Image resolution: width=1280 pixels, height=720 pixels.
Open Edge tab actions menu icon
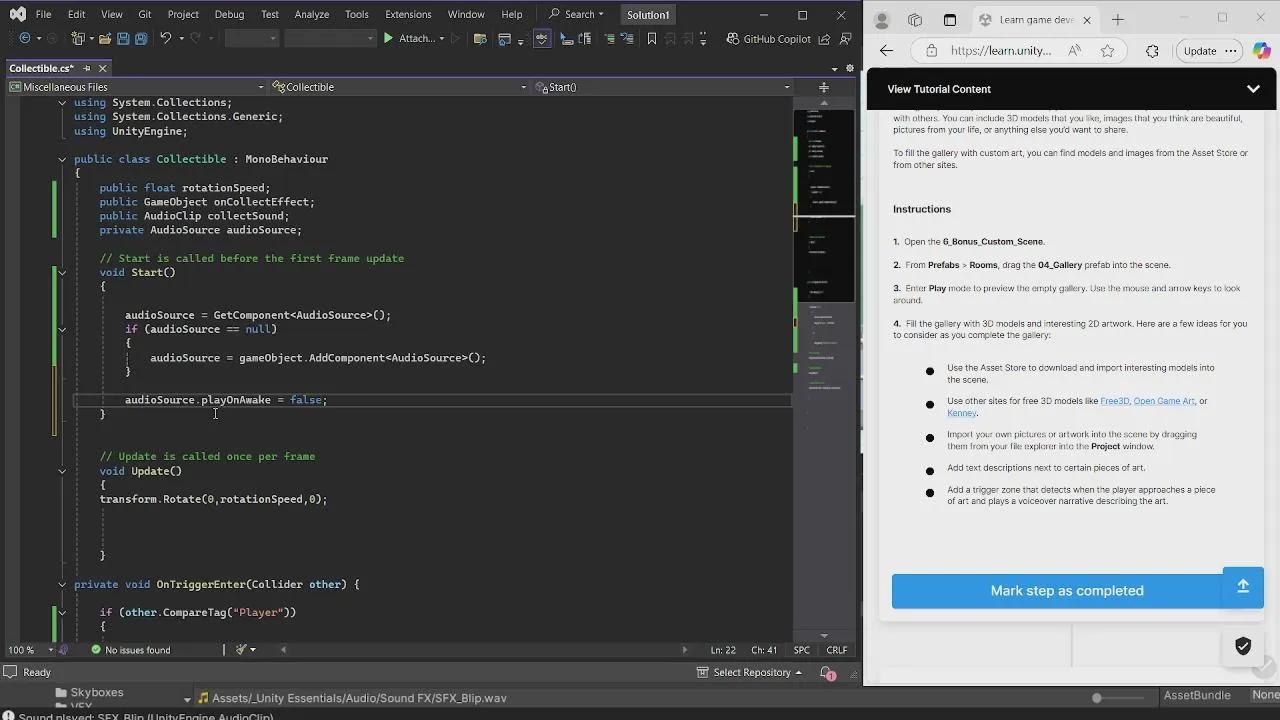pyautogui.click(x=949, y=19)
